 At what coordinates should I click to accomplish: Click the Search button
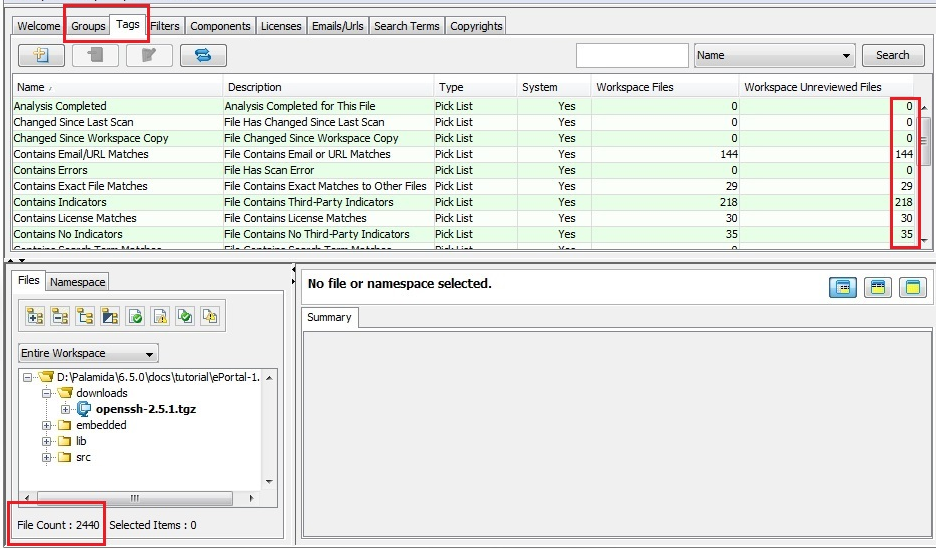(x=892, y=55)
